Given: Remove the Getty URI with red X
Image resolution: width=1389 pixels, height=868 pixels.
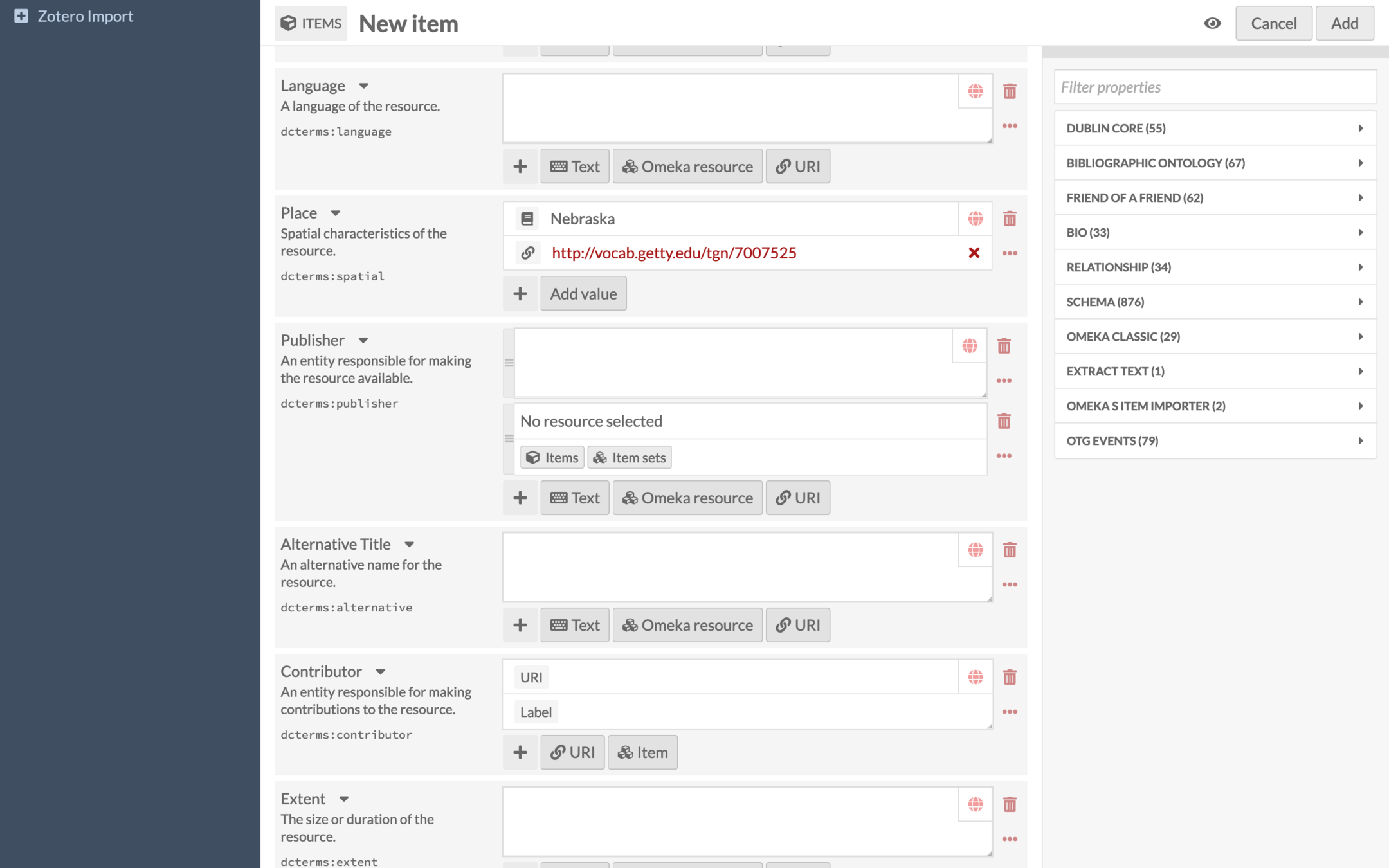Looking at the screenshot, I should click(974, 253).
